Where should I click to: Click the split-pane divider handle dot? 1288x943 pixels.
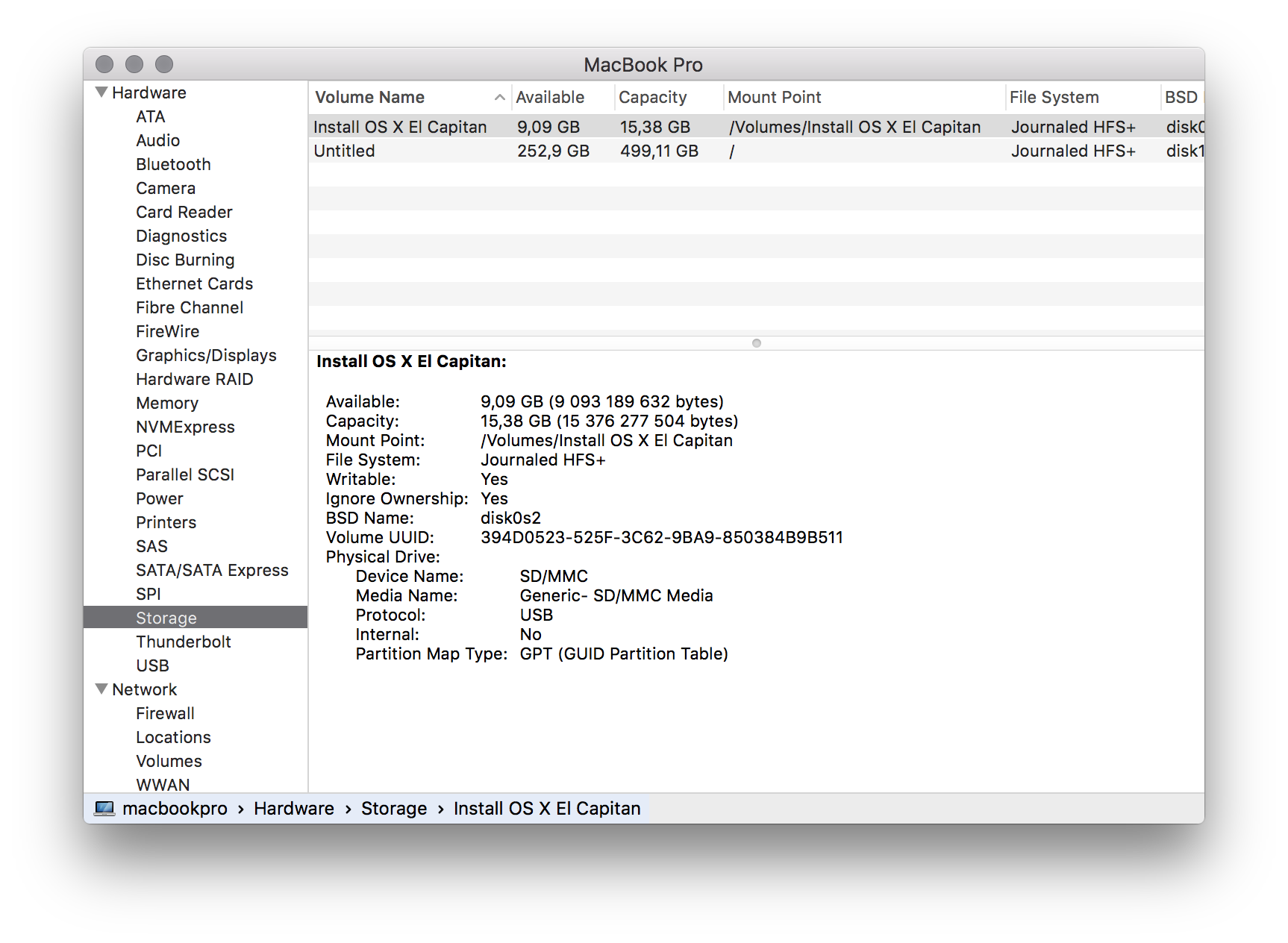pyautogui.click(x=757, y=343)
